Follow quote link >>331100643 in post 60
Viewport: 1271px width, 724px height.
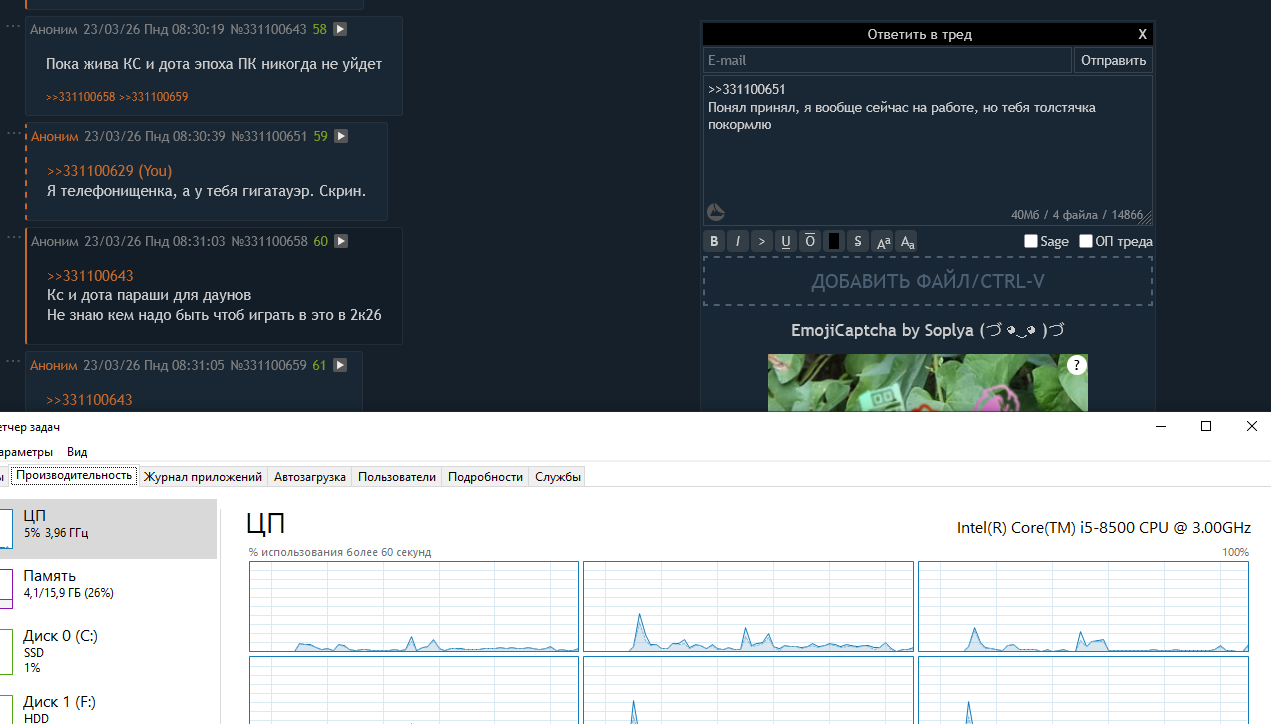[90, 275]
